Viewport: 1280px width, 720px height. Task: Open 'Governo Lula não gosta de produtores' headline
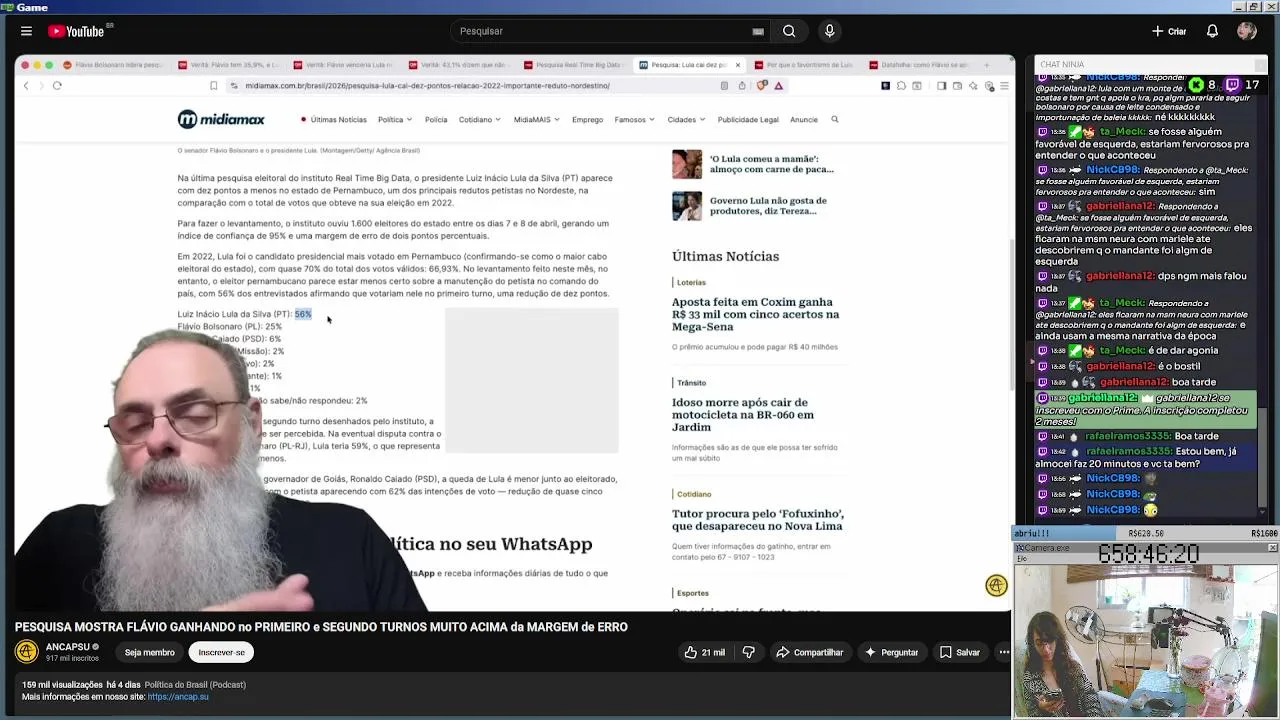[768, 206]
